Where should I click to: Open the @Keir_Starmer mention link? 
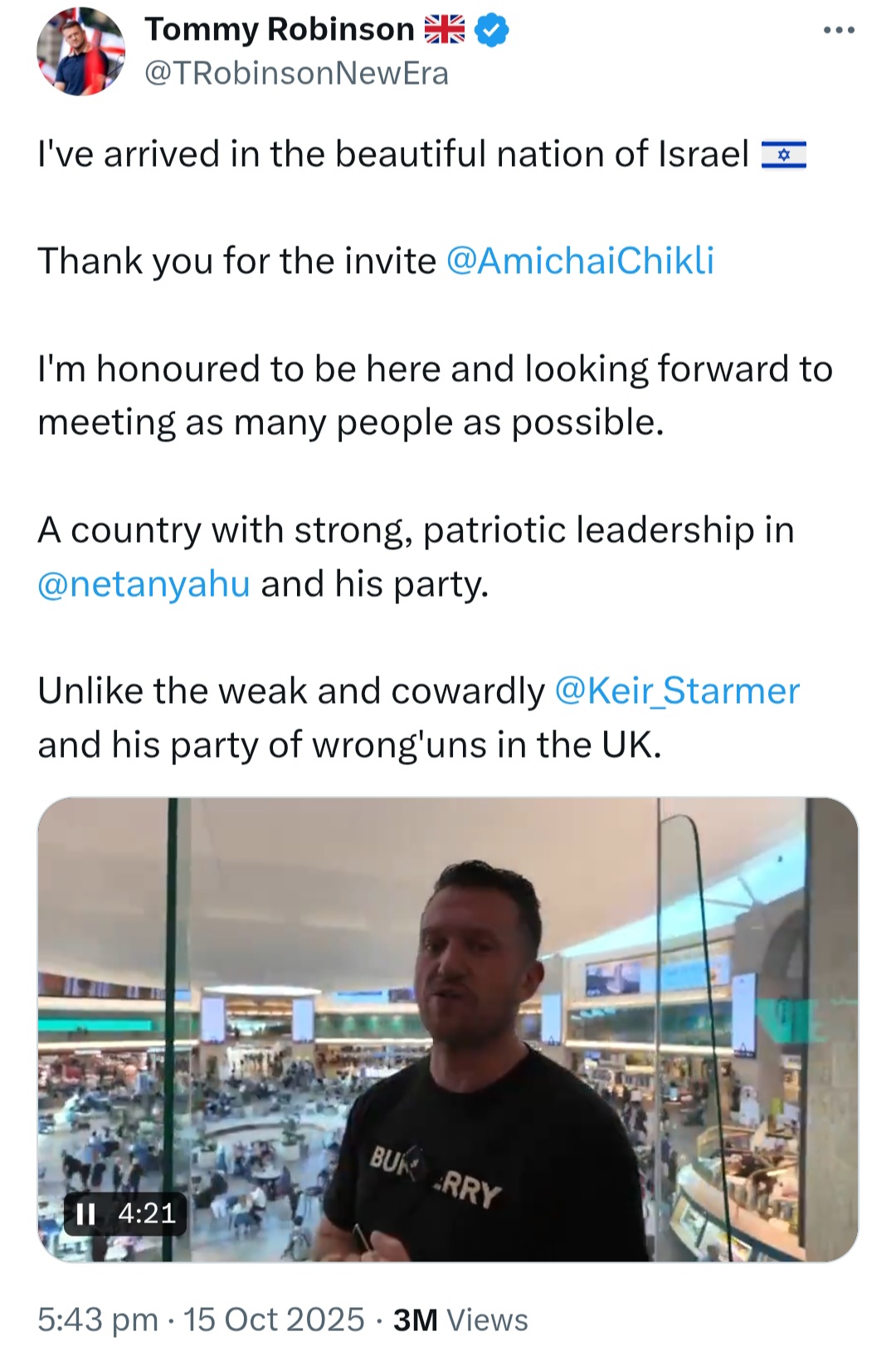[676, 691]
